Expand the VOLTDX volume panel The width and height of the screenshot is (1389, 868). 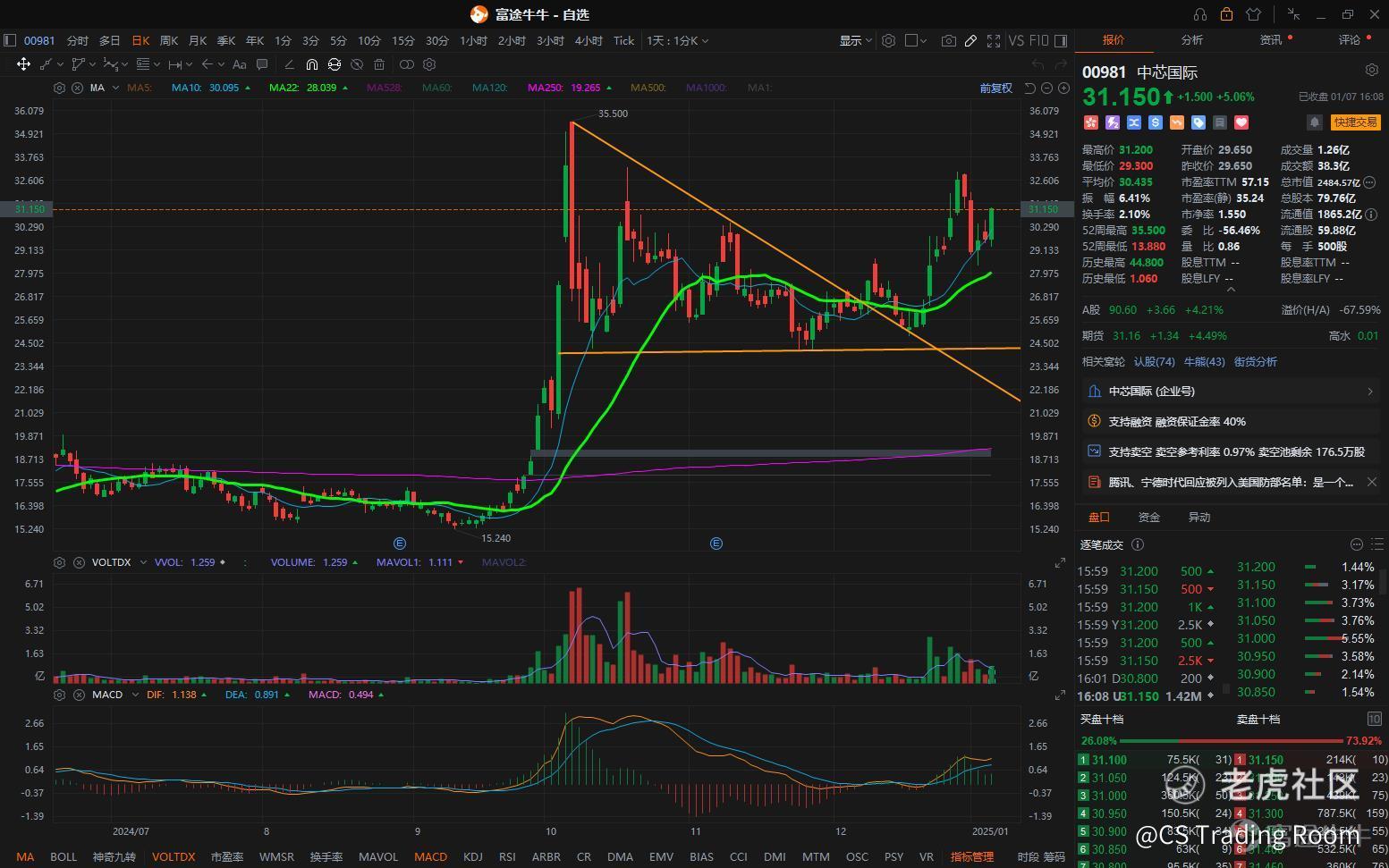click(x=1060, y=562)
